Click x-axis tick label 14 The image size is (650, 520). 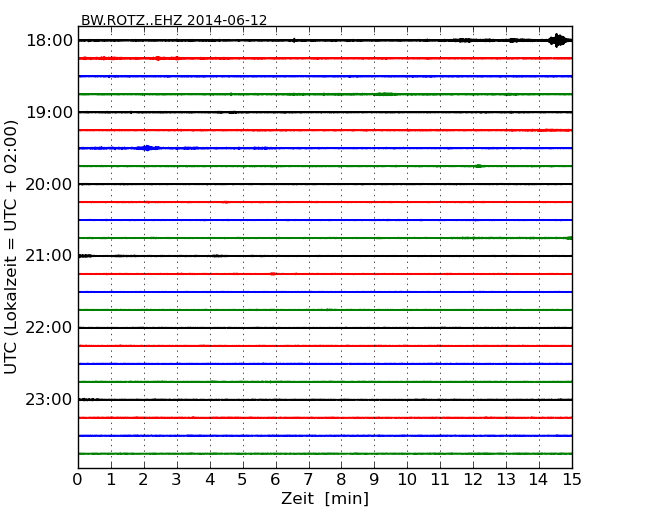[538, 480]
